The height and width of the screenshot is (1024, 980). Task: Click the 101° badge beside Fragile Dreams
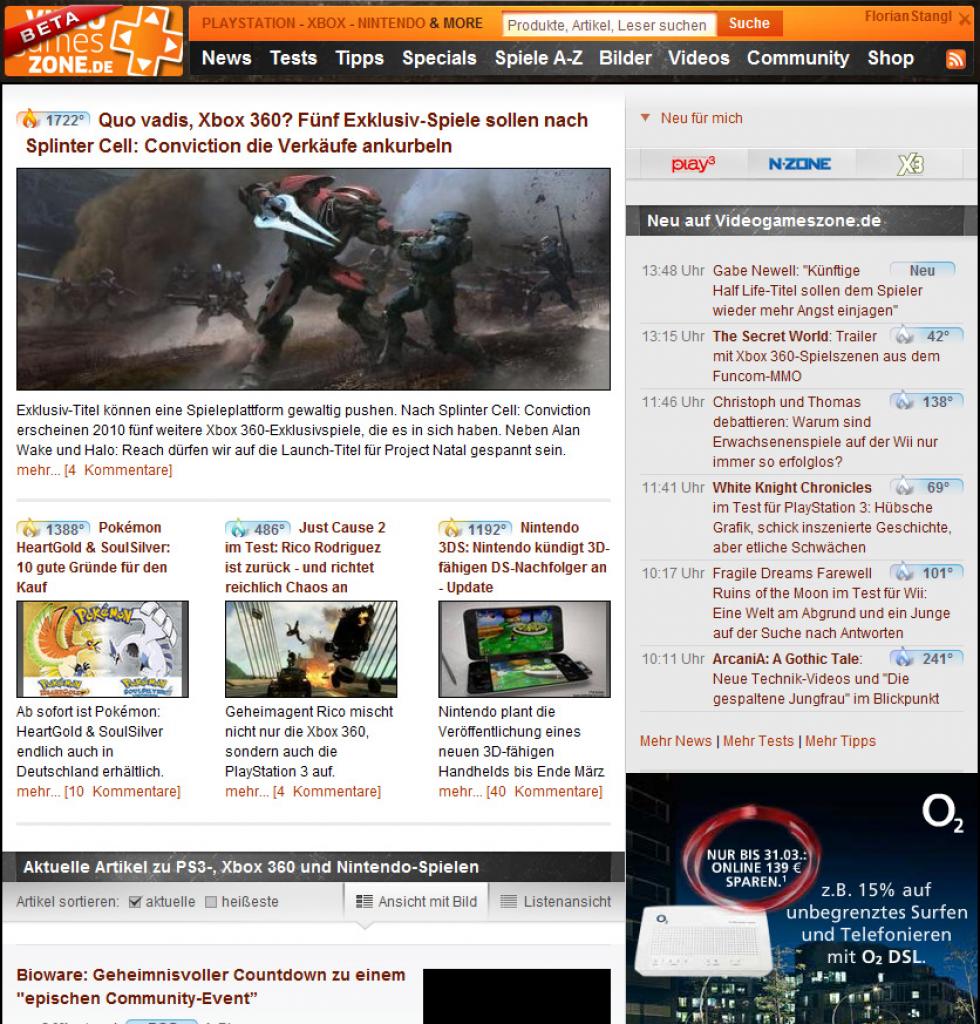coord(926,573)
